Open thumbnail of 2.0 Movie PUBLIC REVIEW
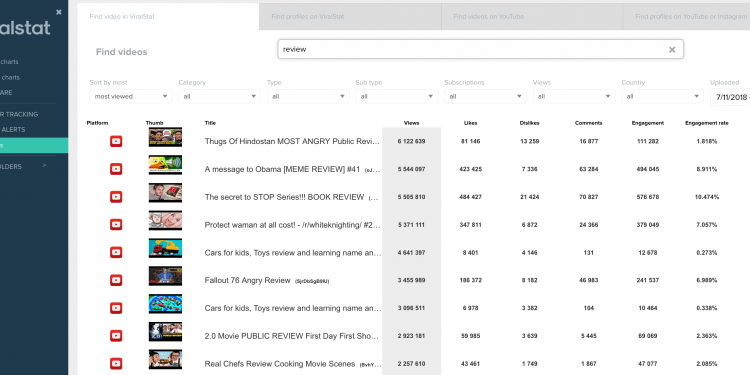Screen dimensions: 750x375 165,331
